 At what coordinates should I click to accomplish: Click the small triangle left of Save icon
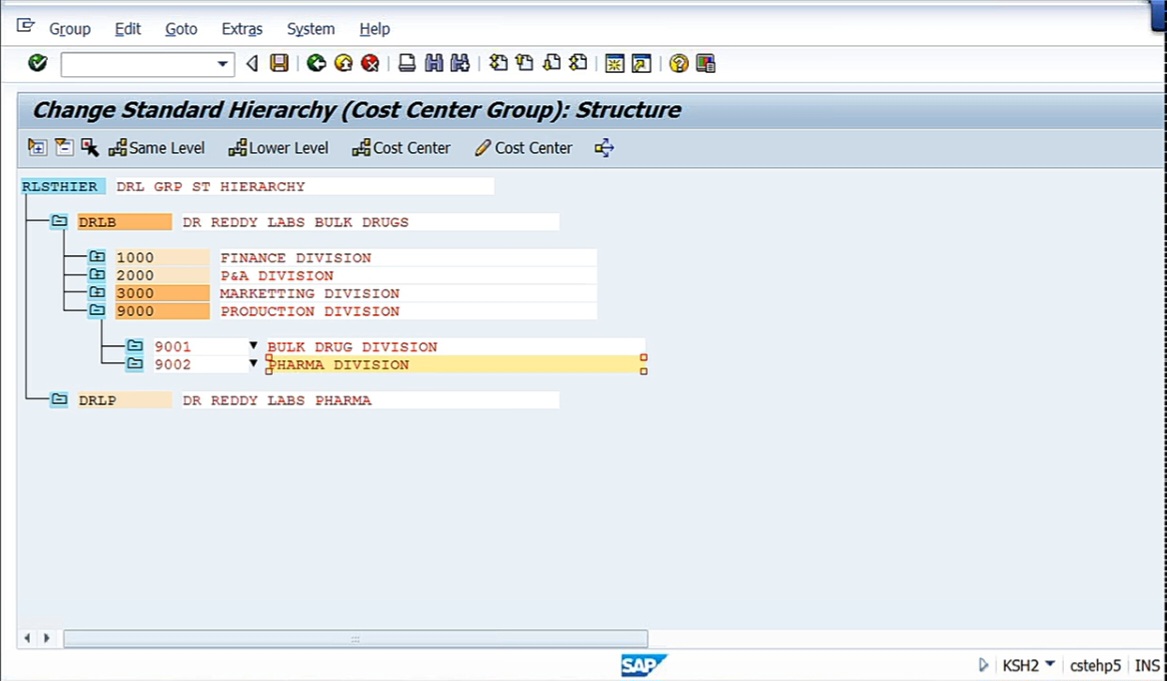pos(252,63)
